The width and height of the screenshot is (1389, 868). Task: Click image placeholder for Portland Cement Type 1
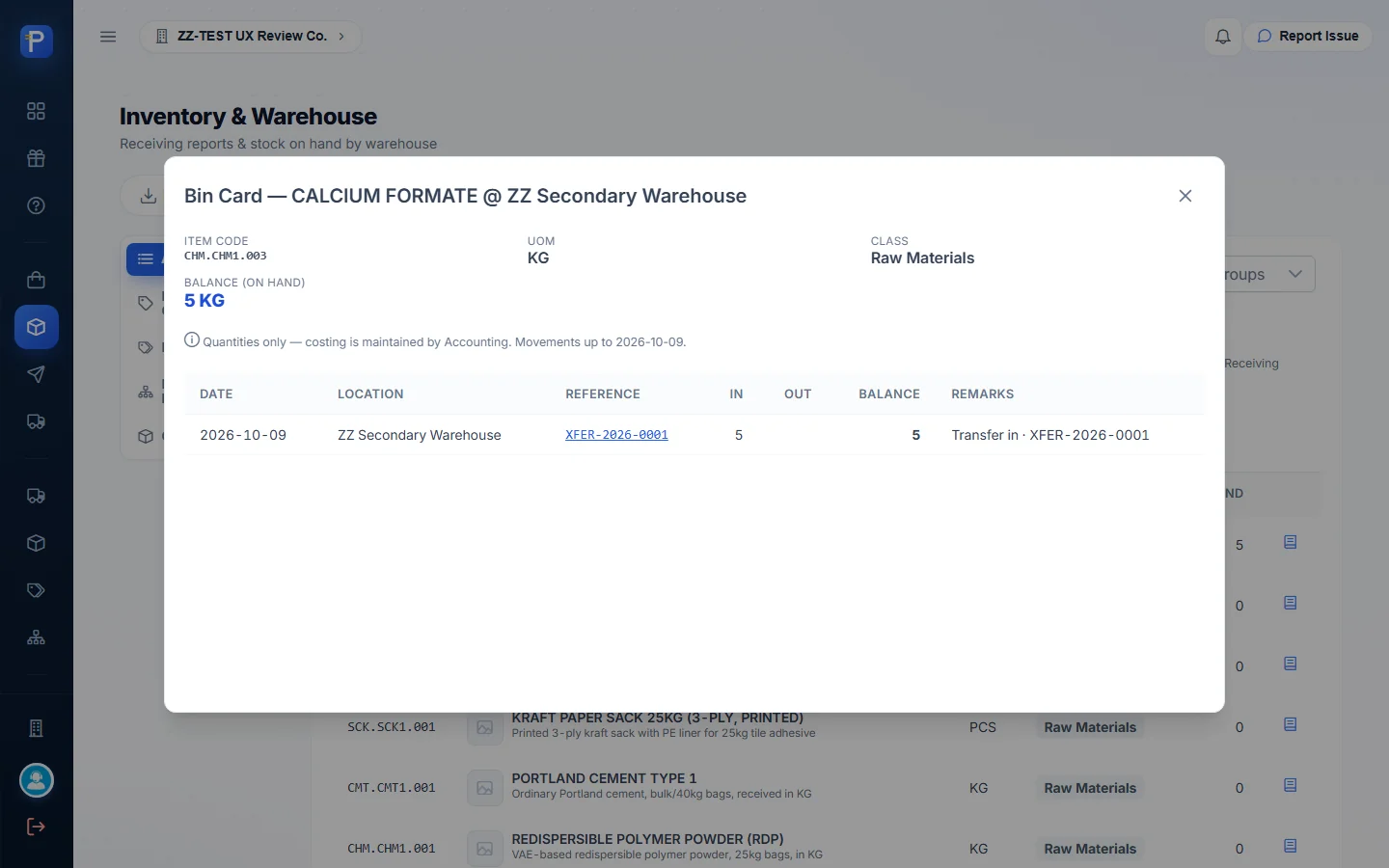485,788
